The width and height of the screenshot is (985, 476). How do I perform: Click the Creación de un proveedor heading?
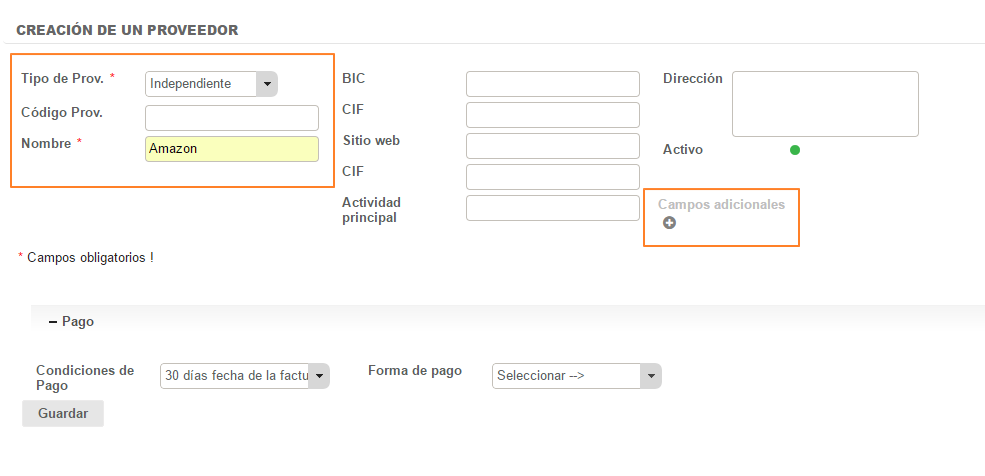click(127, 30)
